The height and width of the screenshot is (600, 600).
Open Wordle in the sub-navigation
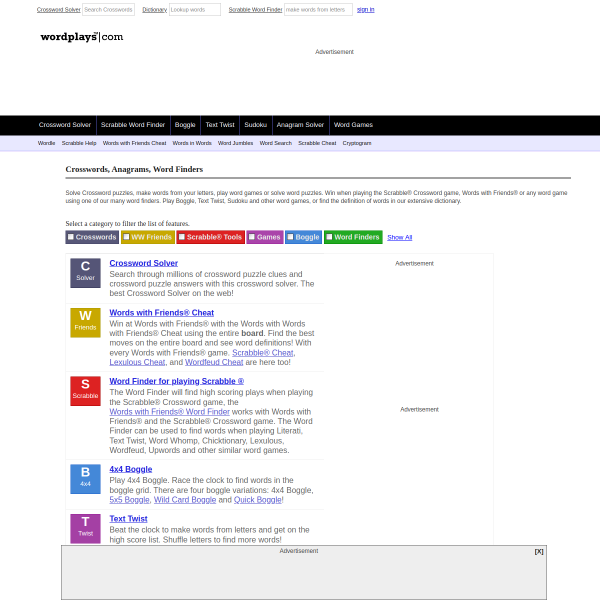[x=46, y=143]
